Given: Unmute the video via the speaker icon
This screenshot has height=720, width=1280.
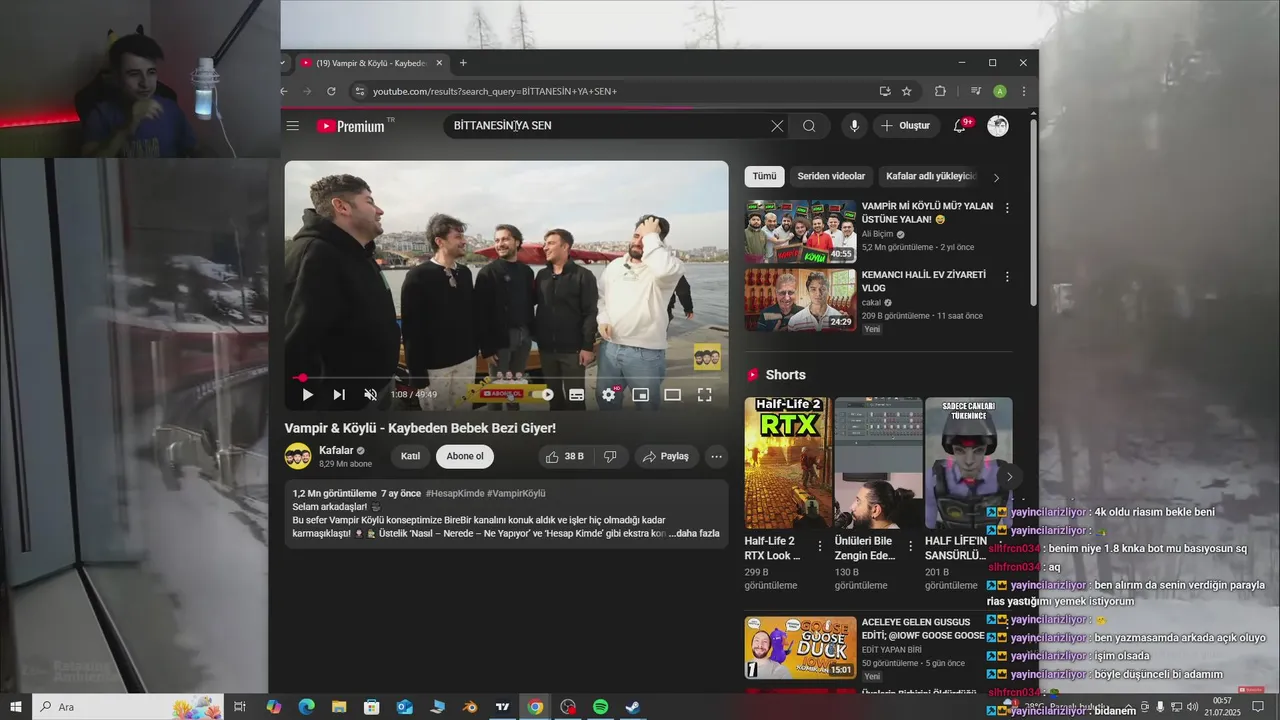Looking at the screenshot, I should [371, 395].
